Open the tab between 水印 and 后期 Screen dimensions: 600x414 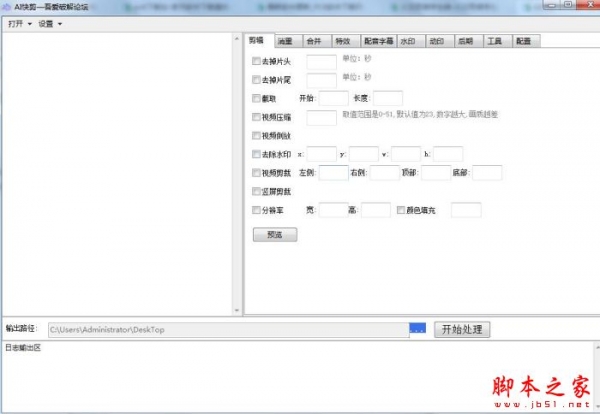click(440, 41)
